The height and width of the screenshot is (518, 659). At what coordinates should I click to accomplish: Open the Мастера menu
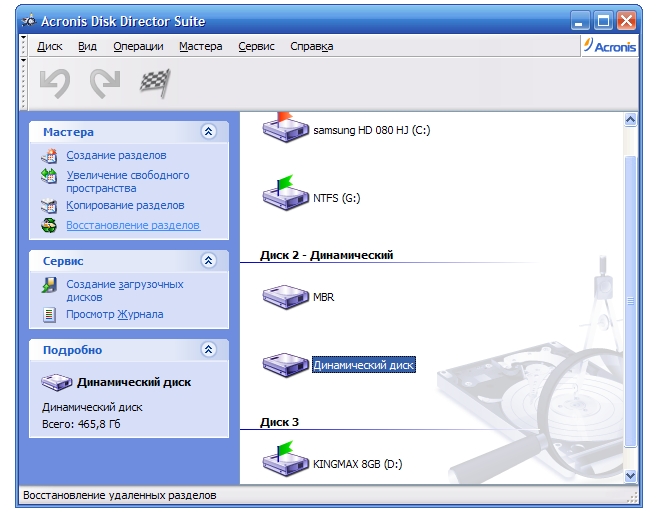(x=200, y=46)
